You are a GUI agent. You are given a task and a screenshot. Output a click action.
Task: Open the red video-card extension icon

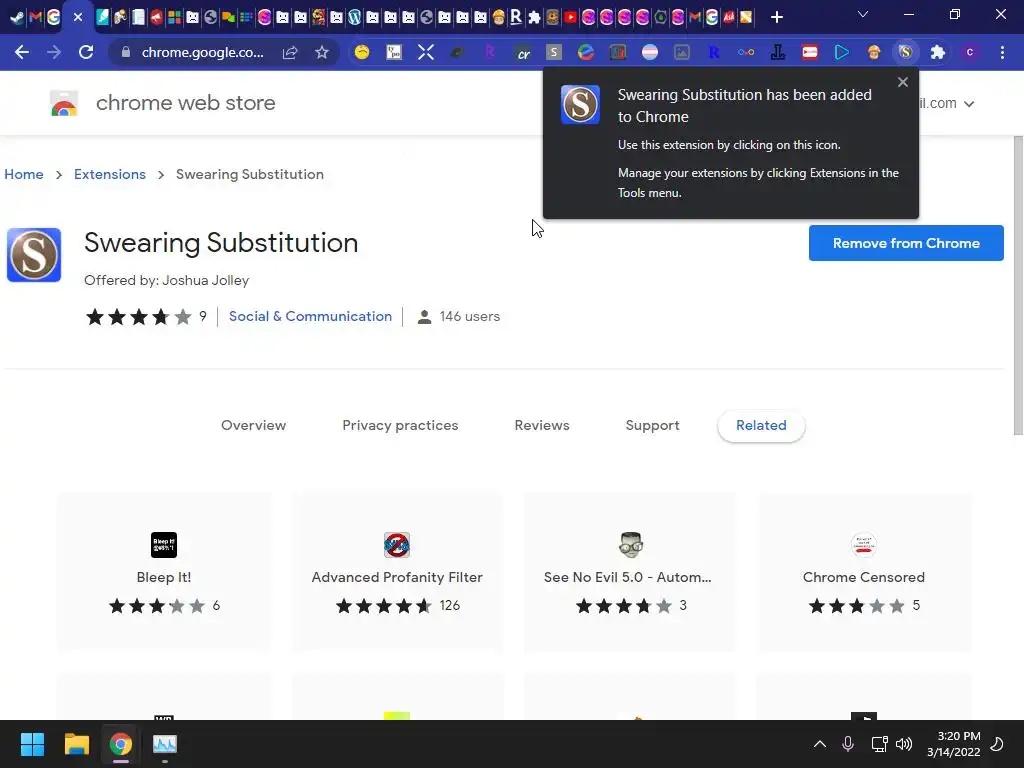(x=810, y=52)
